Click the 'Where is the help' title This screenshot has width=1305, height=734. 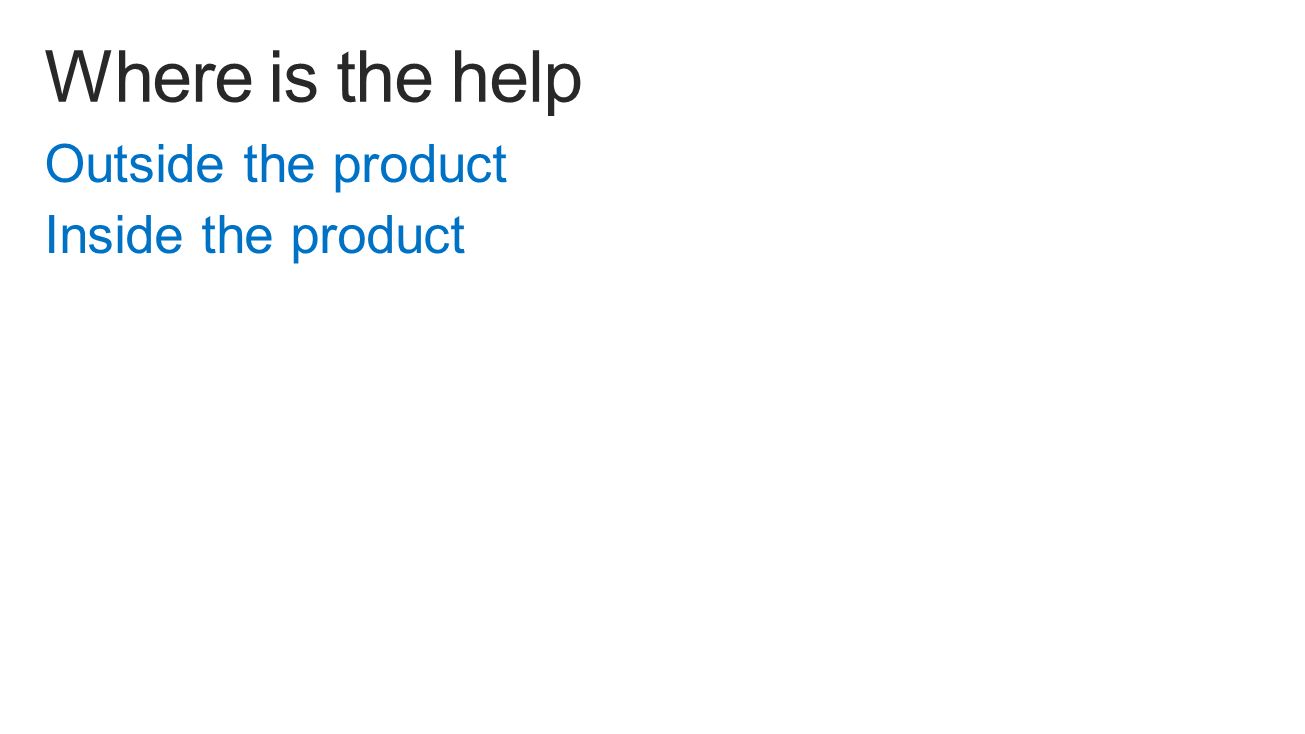click(313, 79)
